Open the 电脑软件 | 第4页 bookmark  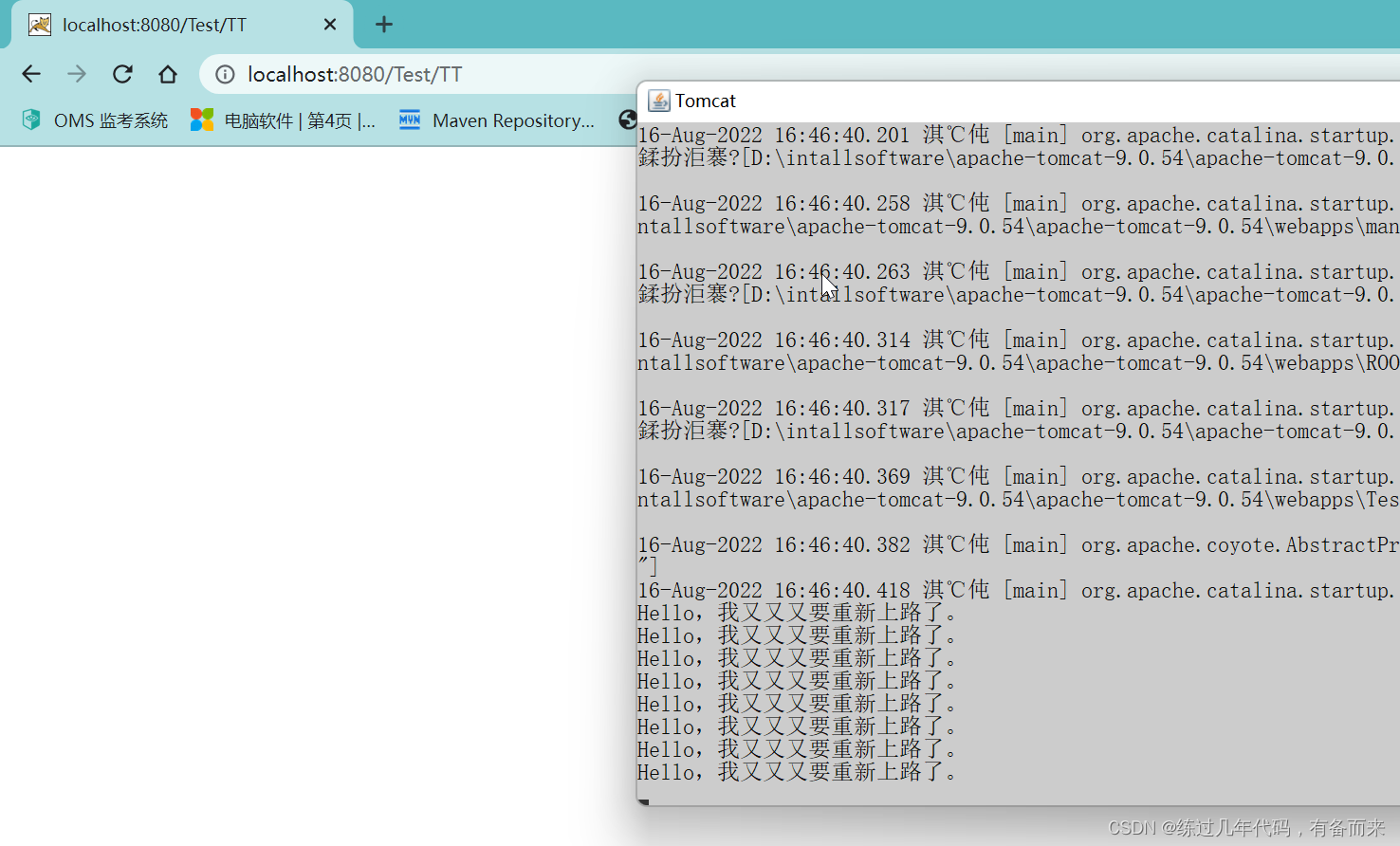click(x=283, y=120)
